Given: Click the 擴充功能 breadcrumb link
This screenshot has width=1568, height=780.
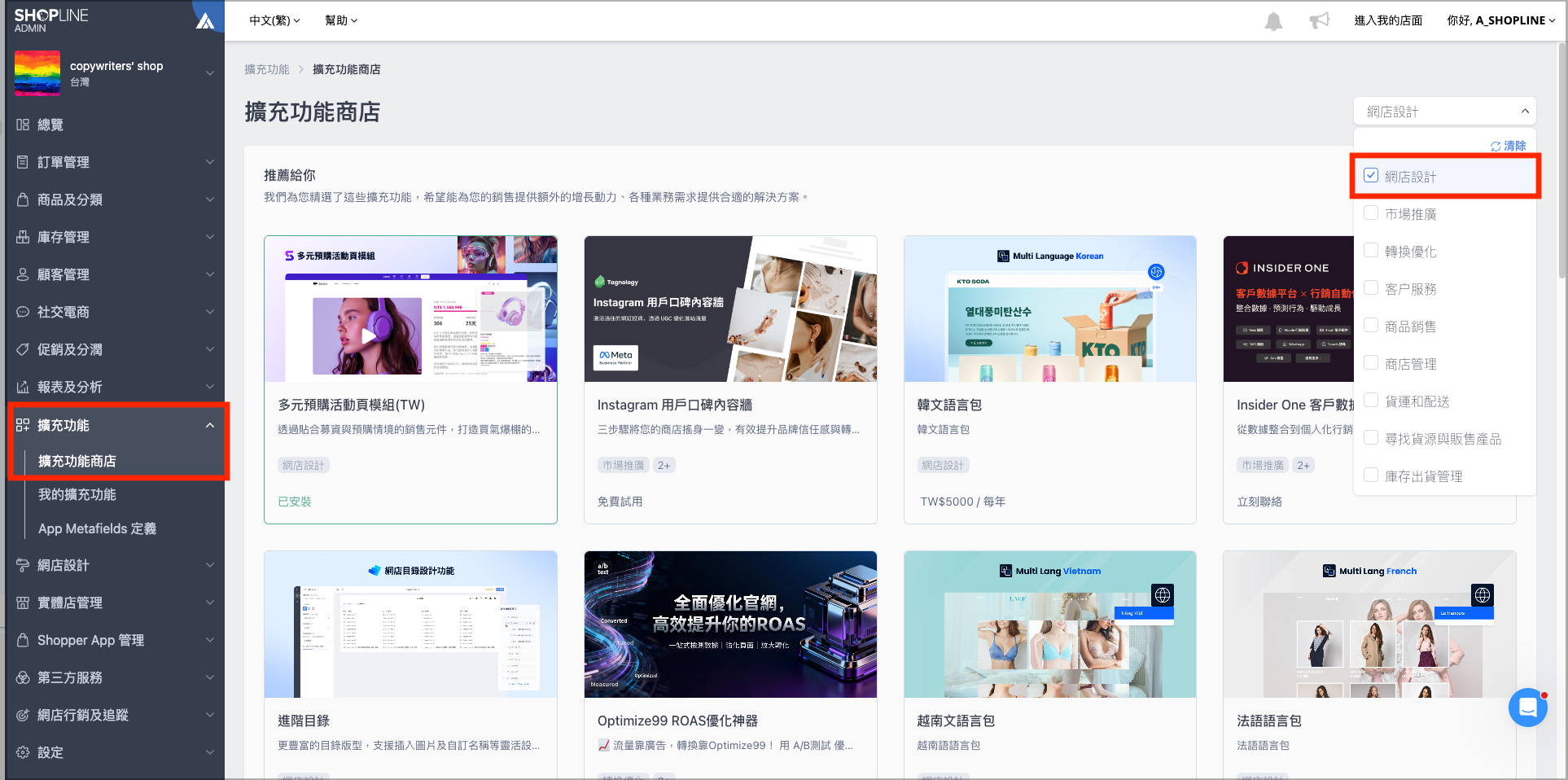Looking at the screenshot, I should click(267, 69).
